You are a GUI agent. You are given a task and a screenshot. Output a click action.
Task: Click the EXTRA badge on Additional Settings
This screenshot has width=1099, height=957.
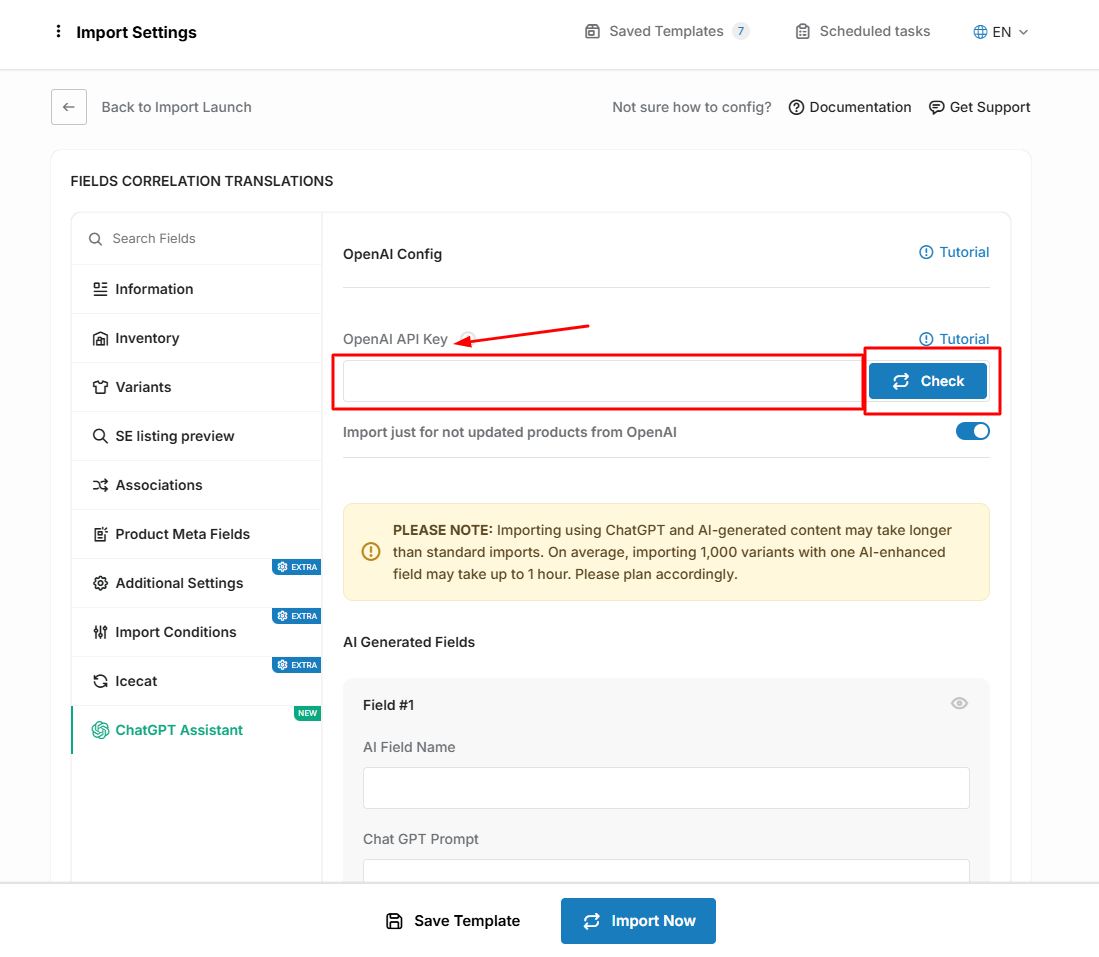coord(296,567)
